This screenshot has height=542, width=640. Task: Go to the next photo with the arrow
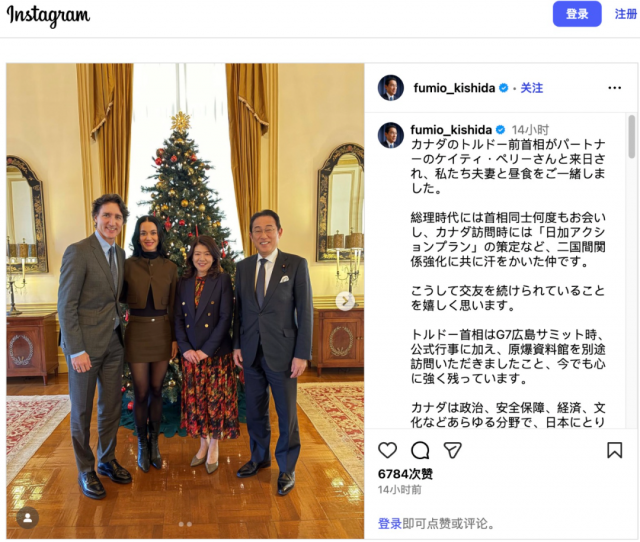[345, 301]
